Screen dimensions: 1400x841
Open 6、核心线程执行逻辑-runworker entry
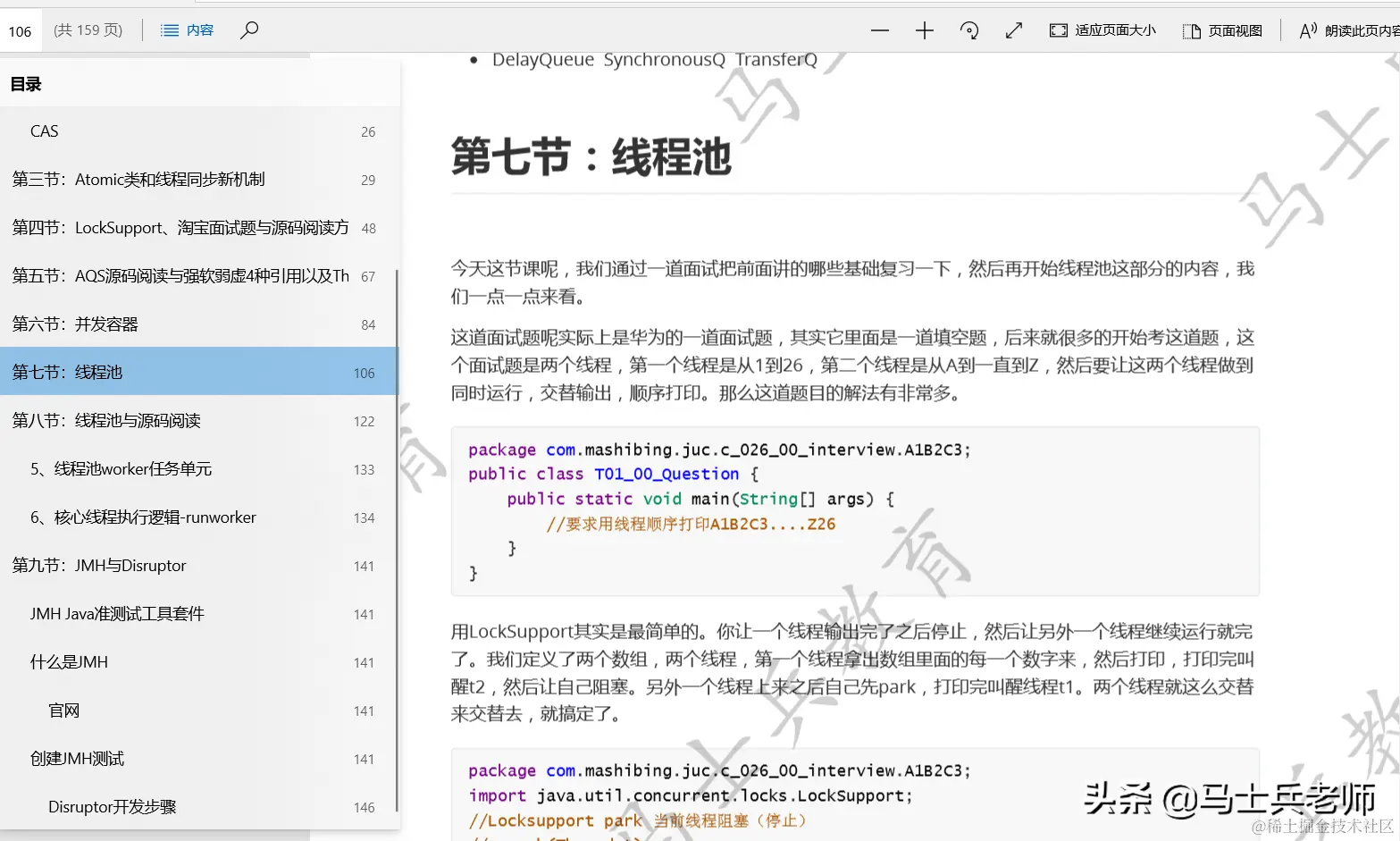200,517
